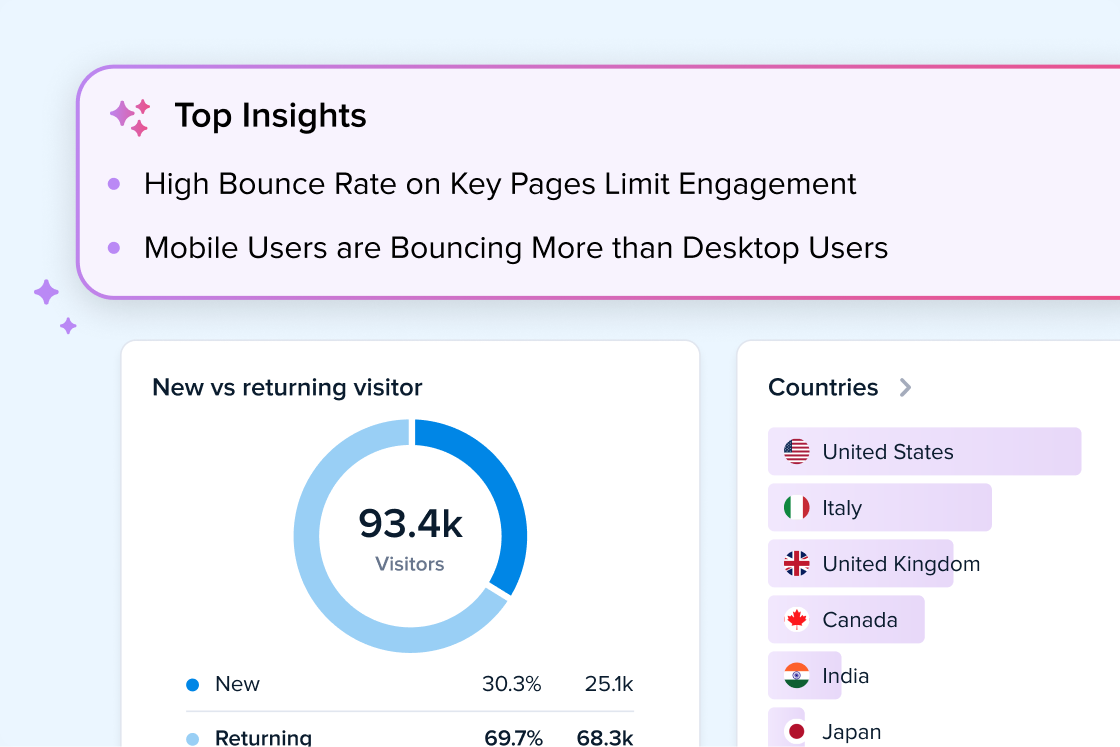Open the Mobile Users bouncing insight
The width and height of the screenshot is (1120, 747).
(x=516, y=248)
